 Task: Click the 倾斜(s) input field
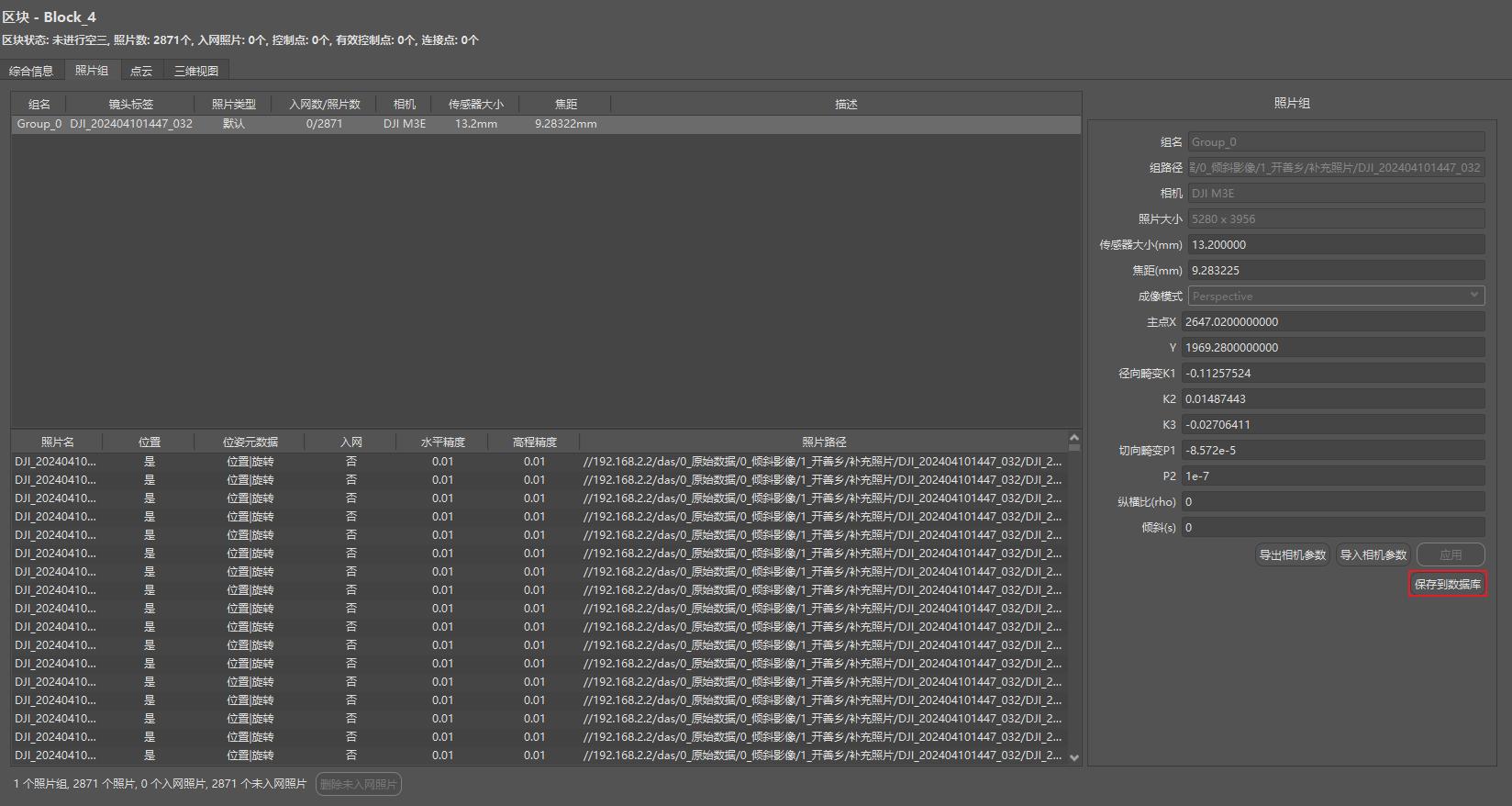pyautogui.click(x=1332, y=527)
